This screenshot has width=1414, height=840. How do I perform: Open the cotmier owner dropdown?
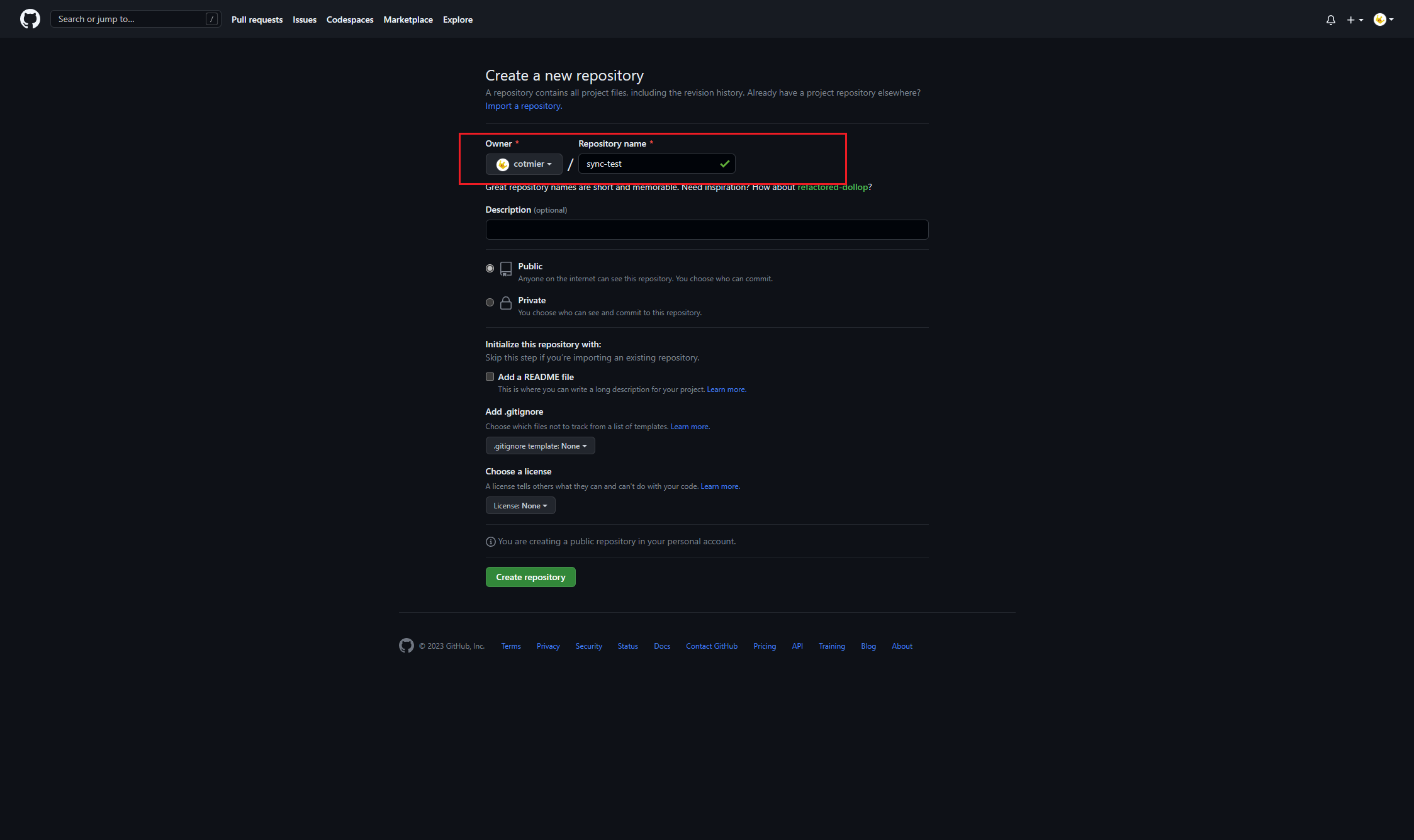(x=524, y=164)
